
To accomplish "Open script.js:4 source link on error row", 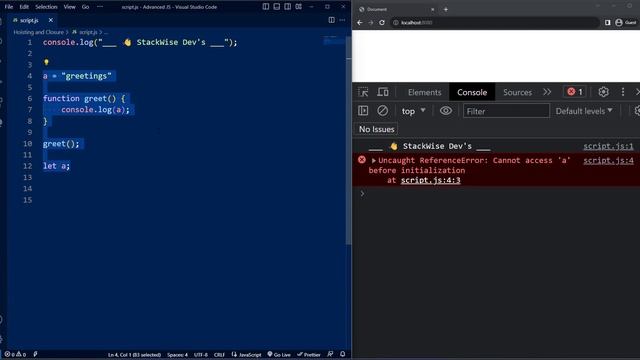I will [x=608, y=160].
